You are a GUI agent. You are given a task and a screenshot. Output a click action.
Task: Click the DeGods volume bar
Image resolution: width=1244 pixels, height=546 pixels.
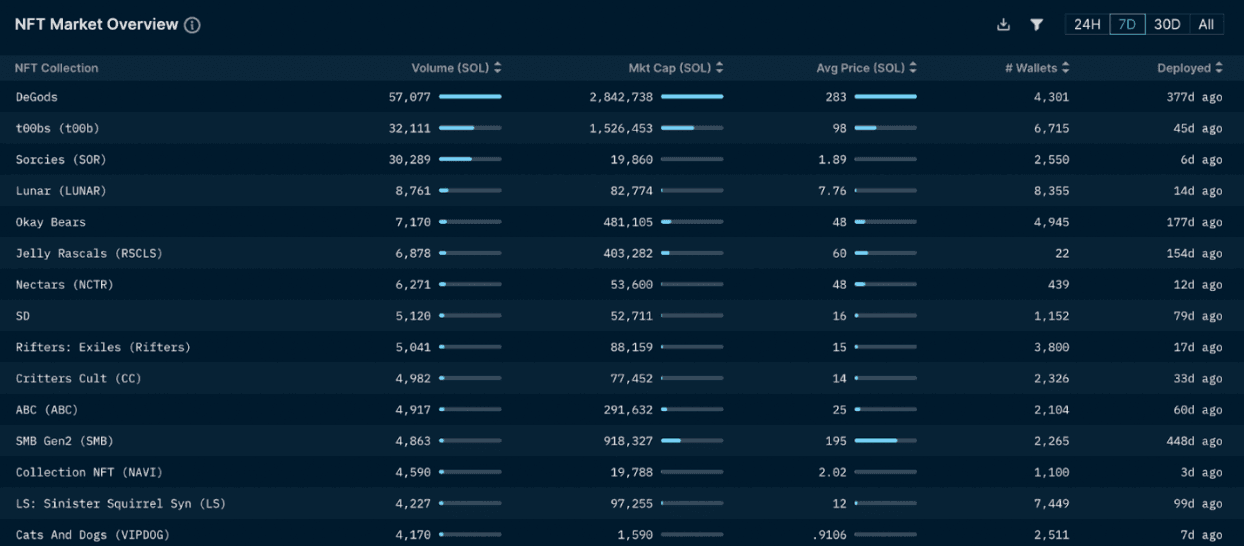470,97
